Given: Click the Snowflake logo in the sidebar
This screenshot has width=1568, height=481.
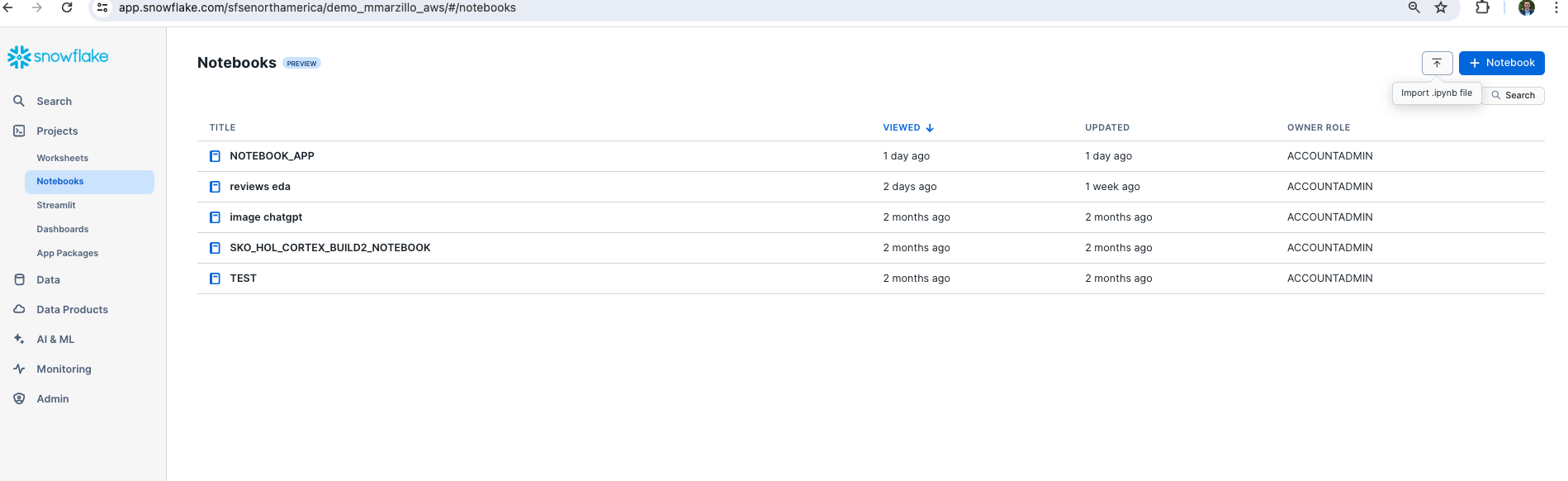Looking at the screenshot, I should (58, 56).
